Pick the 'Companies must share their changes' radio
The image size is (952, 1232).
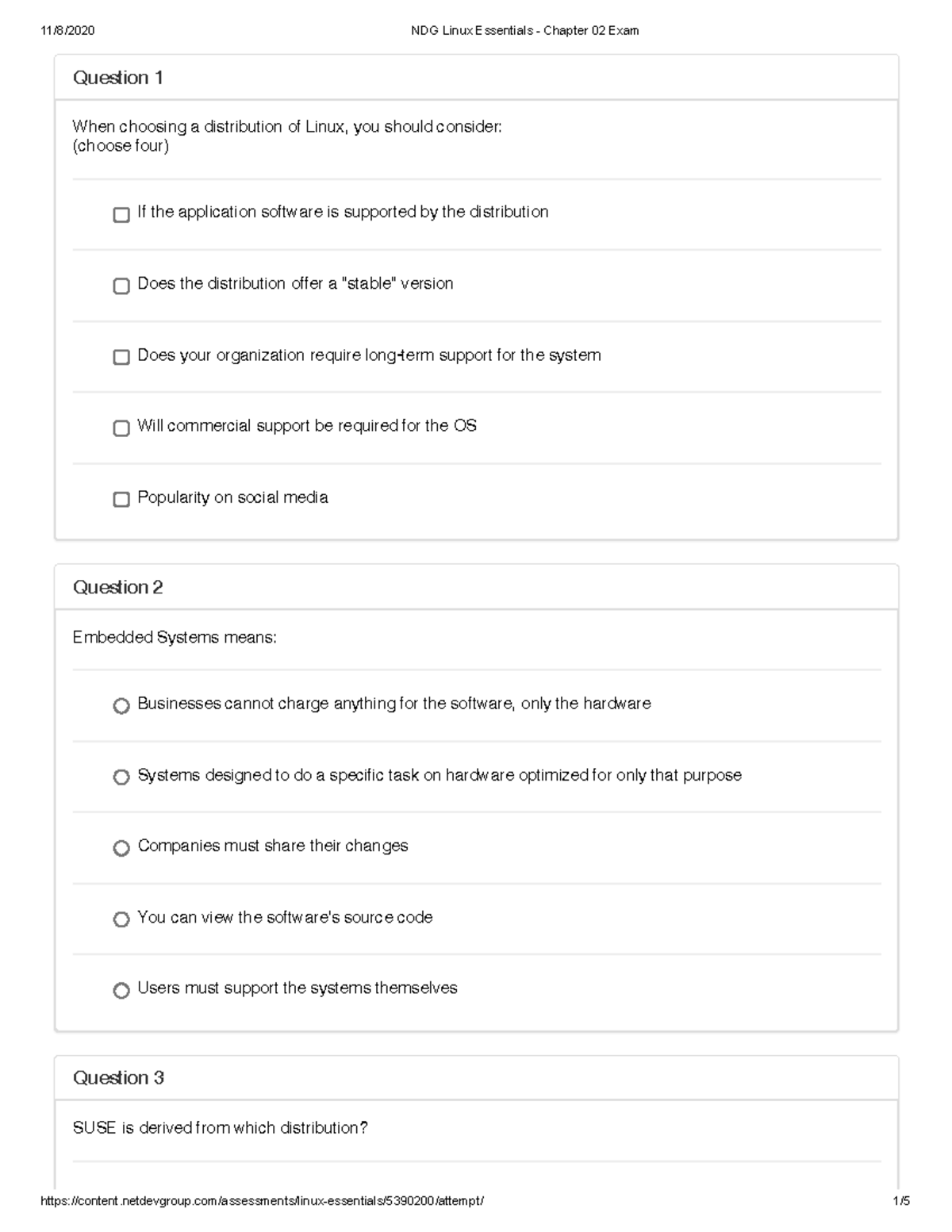(x=121, y=849)
